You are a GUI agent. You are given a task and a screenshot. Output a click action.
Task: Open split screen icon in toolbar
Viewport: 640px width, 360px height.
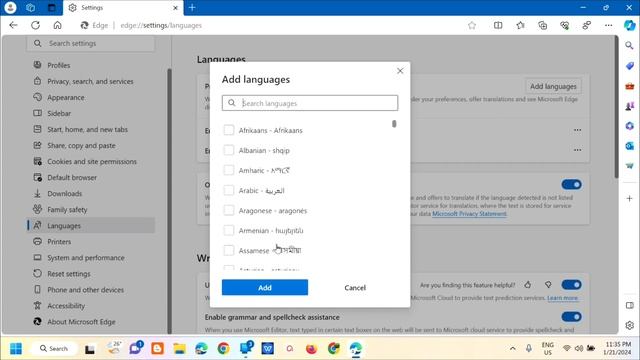tap(498, 25)
